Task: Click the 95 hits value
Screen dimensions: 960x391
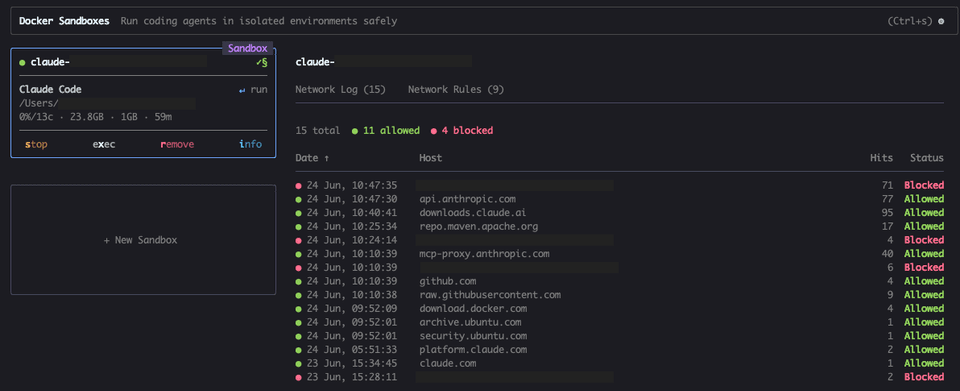Action: 887,213
